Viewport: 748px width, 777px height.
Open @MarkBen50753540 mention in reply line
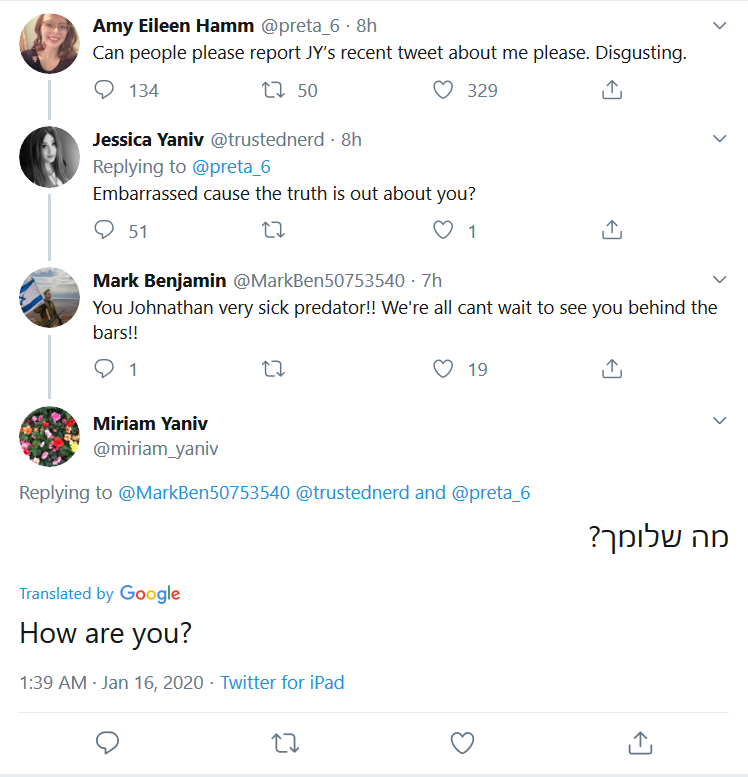coord(204,493)
